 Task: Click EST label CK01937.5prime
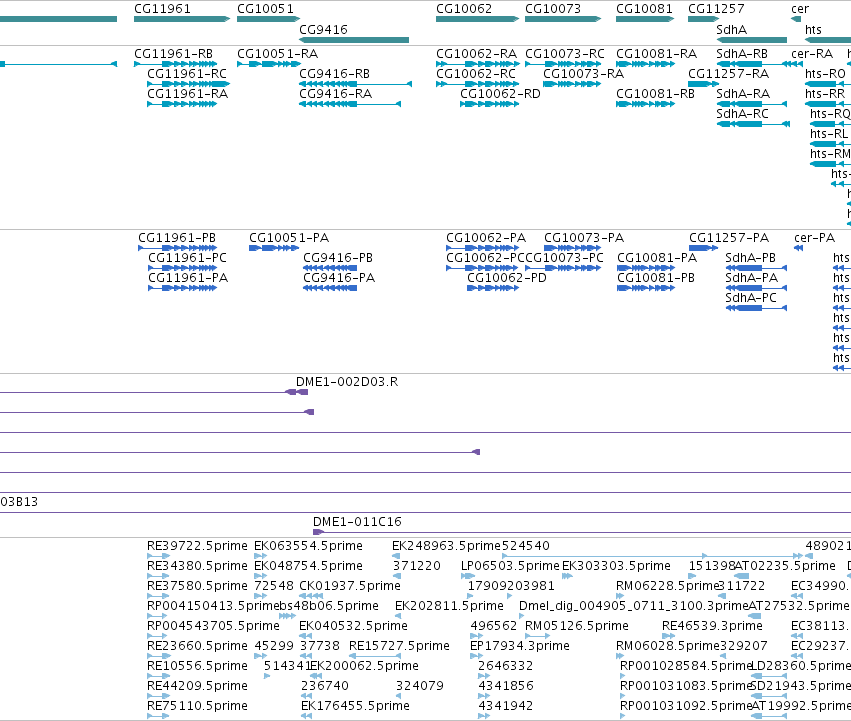coord(350,586)
